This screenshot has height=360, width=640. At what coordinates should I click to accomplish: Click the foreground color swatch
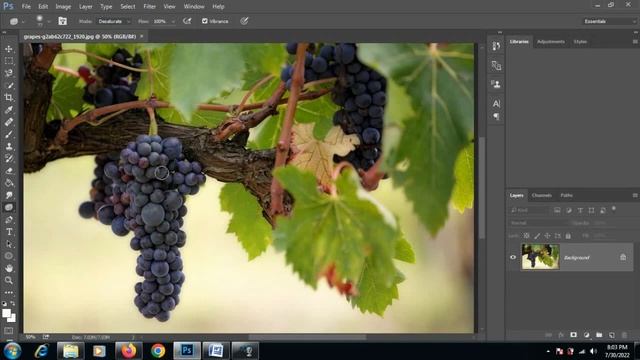click(x=6, y=313)
